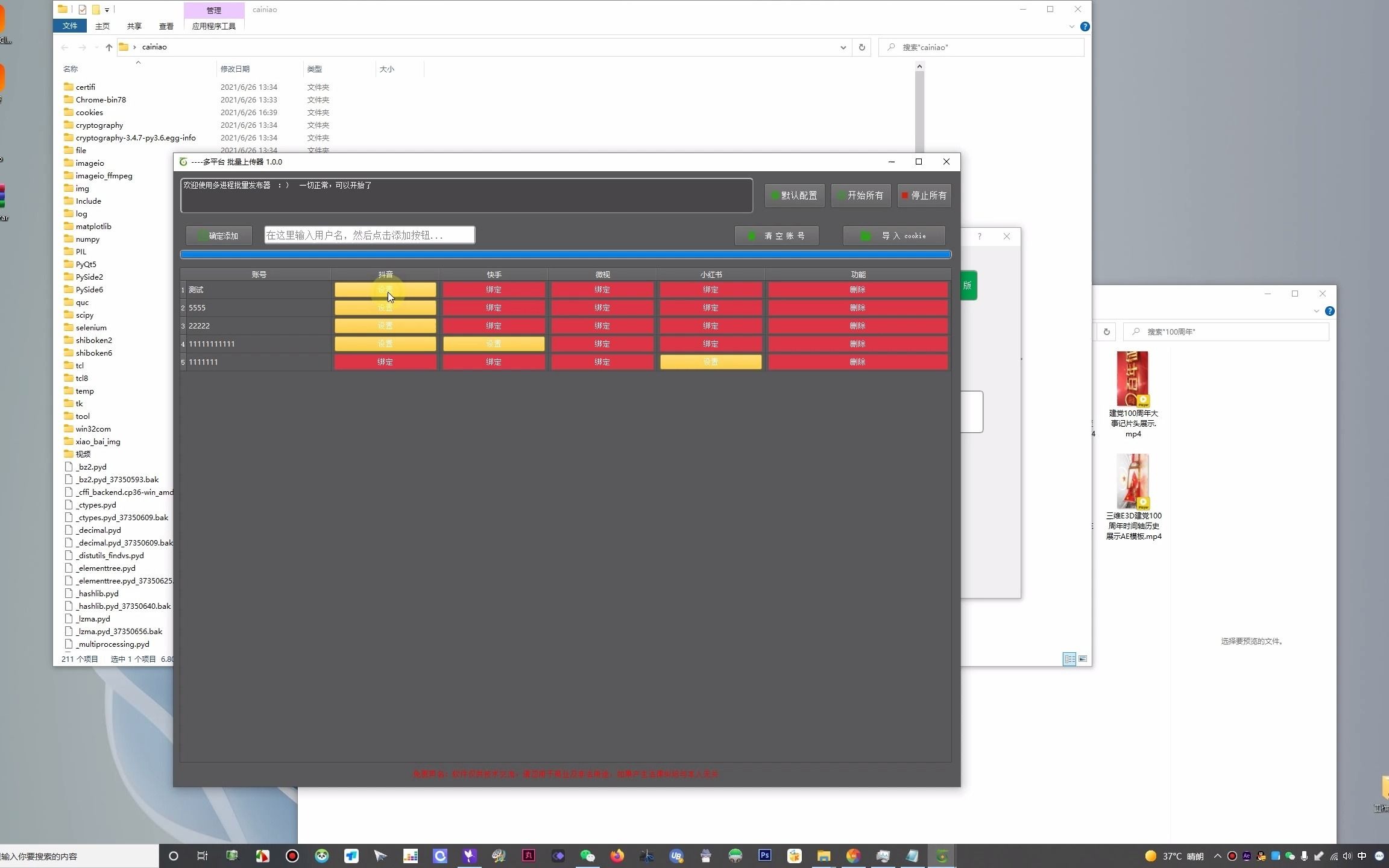1389x868 pixels.
Task: Click 抖音 绑定 for row 测试
Action: point(385,289)
